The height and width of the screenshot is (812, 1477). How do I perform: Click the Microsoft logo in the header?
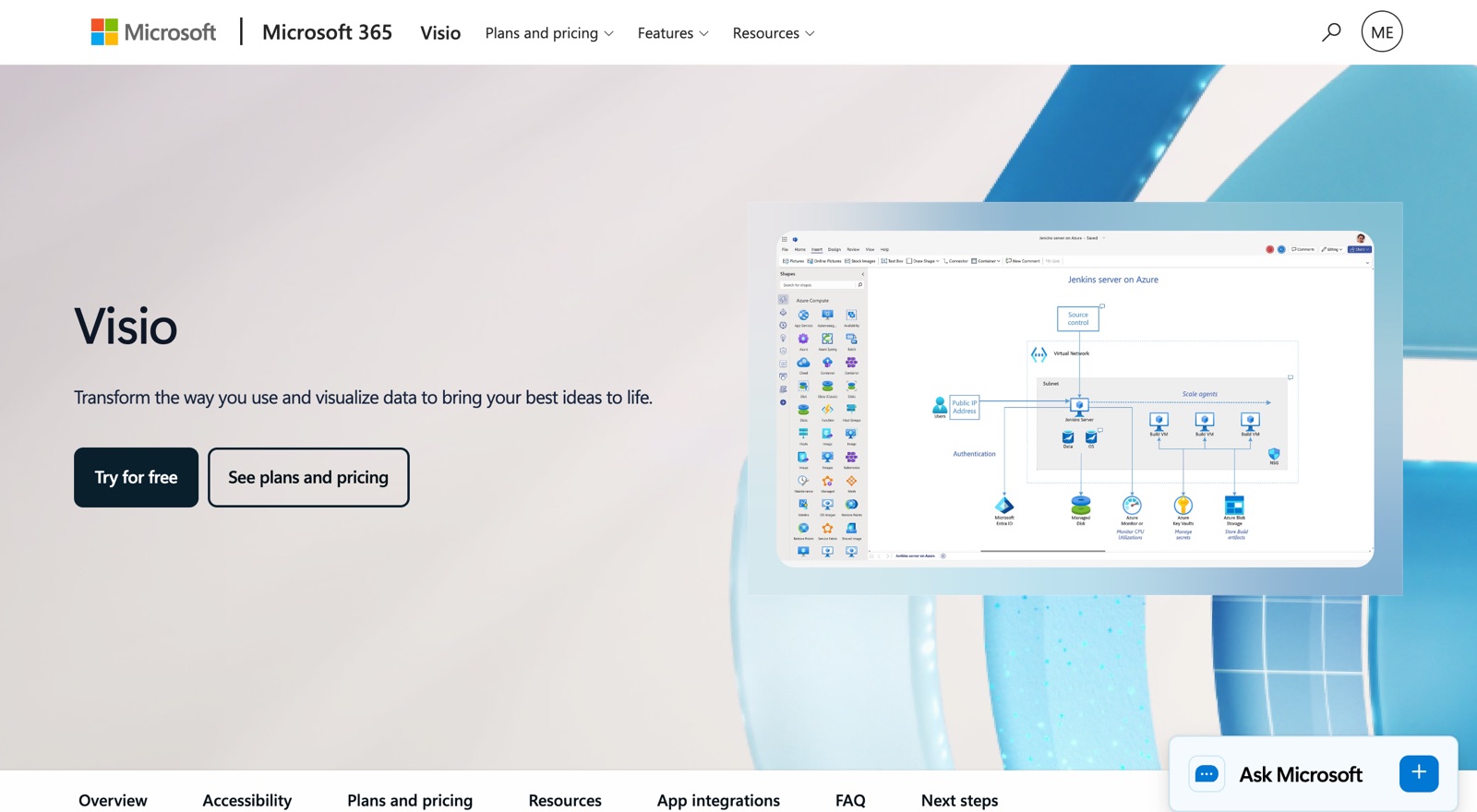pyautogui.click(x=153, y=32)
